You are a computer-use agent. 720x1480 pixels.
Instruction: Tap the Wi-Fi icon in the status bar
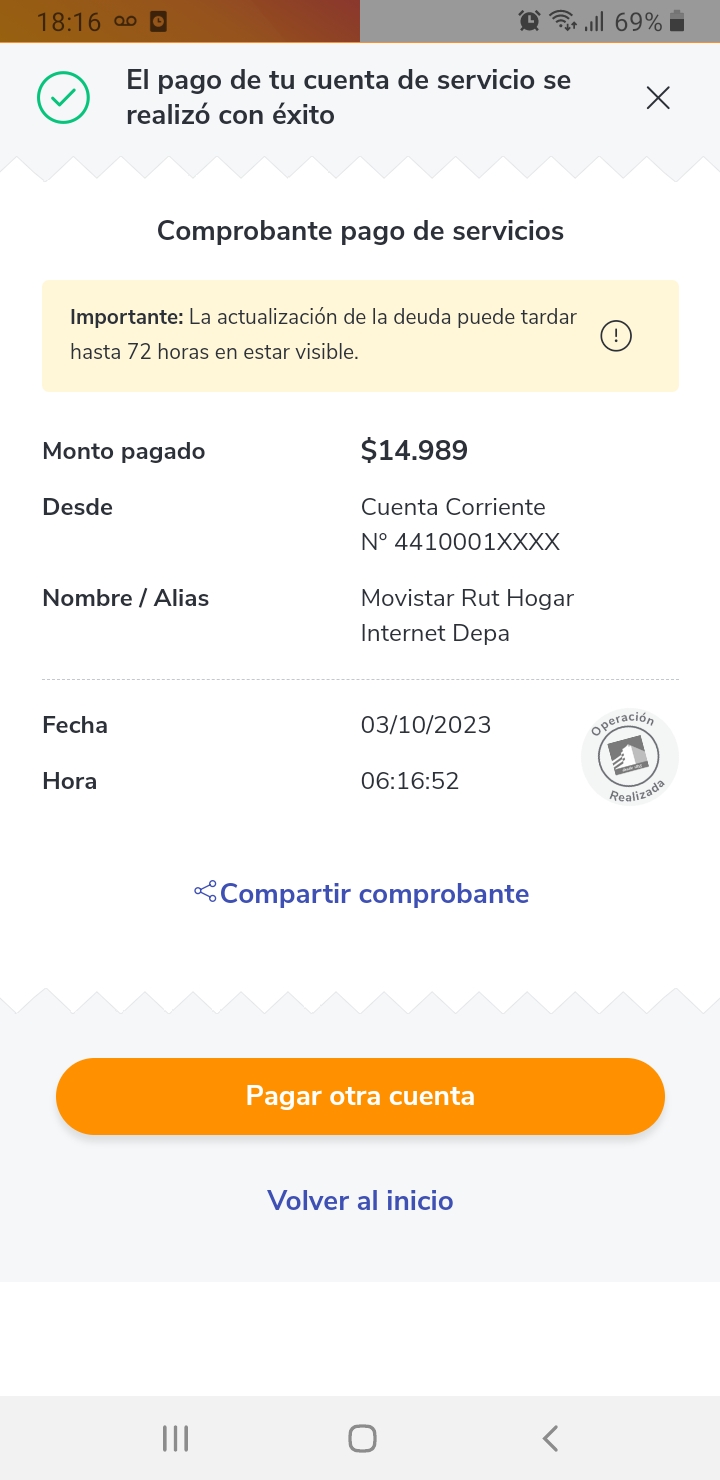pyautogui.click(x=564, y=21)
